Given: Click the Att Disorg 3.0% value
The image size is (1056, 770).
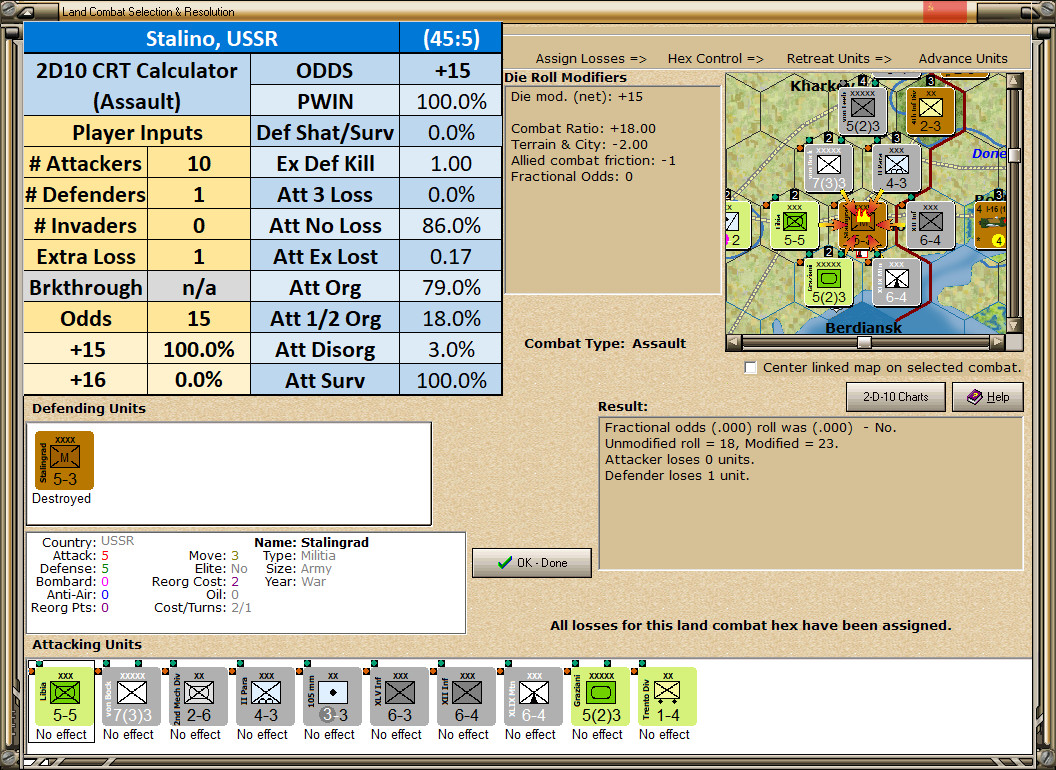Looking at the screenshot, I should (451, 349).
